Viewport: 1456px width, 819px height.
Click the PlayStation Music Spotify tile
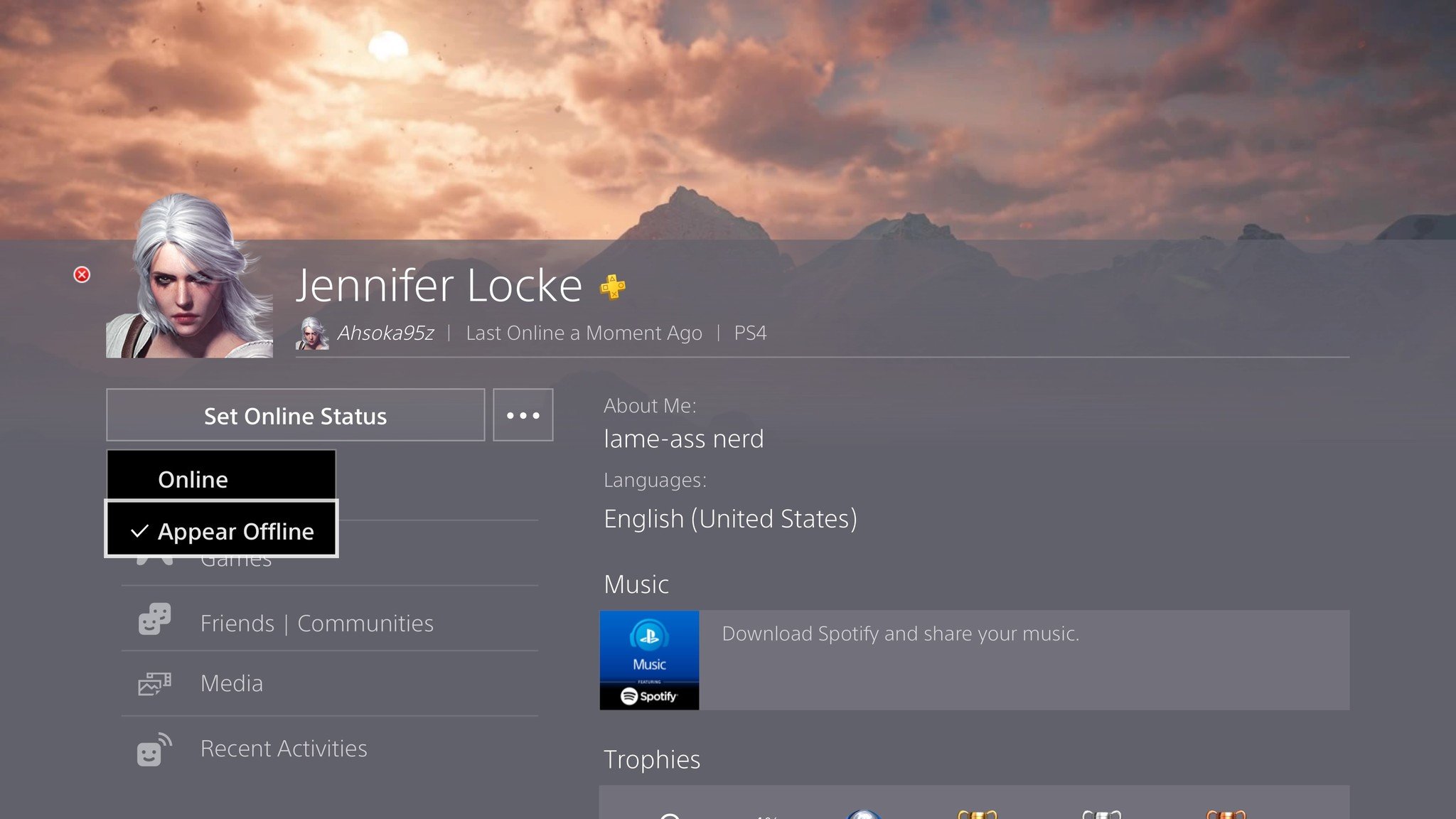pyautogui.click(x=649, y=660)
